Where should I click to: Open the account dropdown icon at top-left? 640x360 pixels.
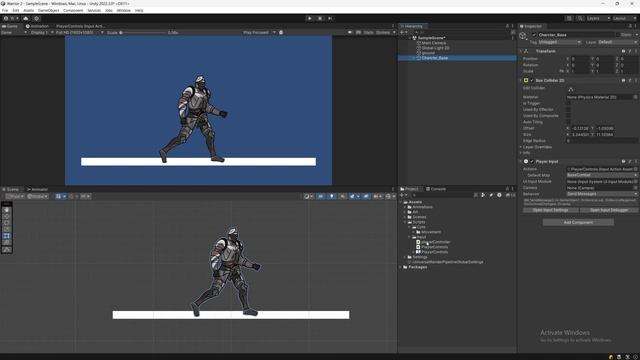click(x=11, y=18)
